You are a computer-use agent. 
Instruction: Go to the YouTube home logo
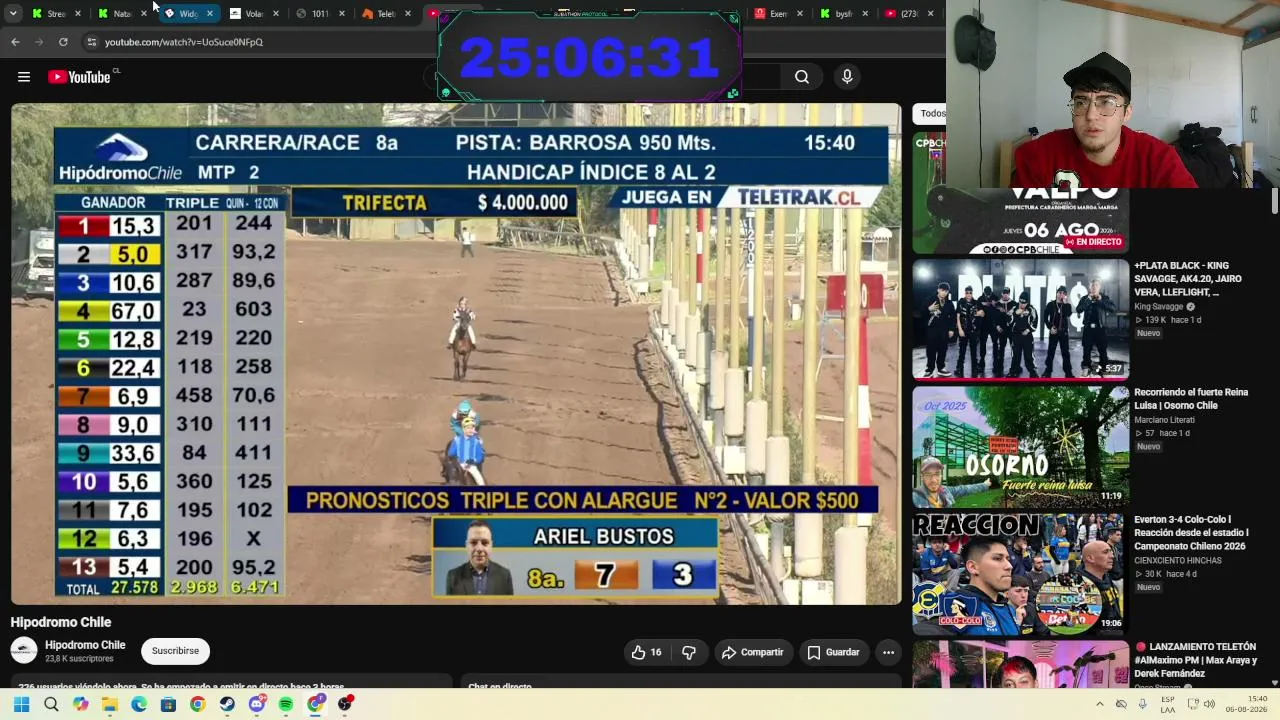click(x=79, y=77)
